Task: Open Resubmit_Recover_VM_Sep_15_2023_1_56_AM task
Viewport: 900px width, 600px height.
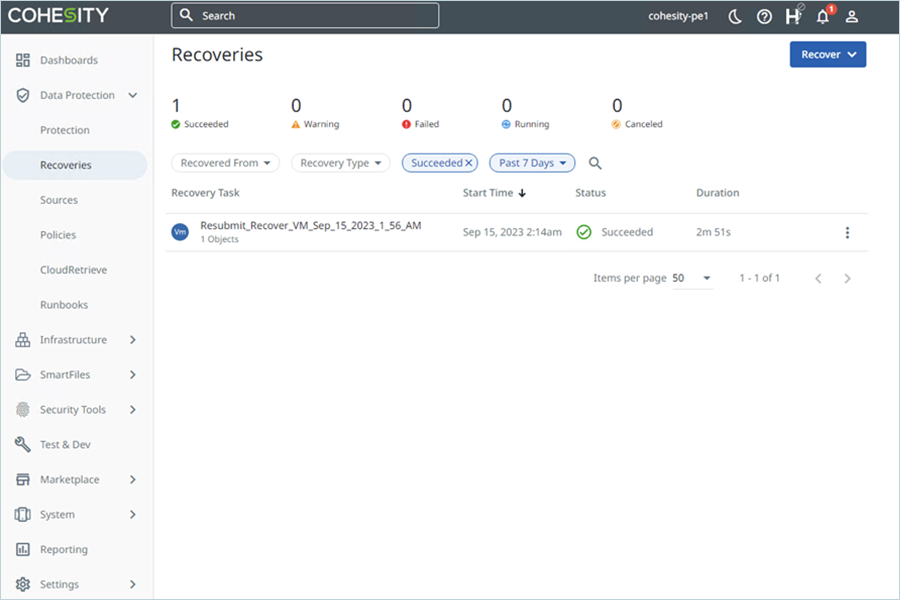Action: (311, 226)
